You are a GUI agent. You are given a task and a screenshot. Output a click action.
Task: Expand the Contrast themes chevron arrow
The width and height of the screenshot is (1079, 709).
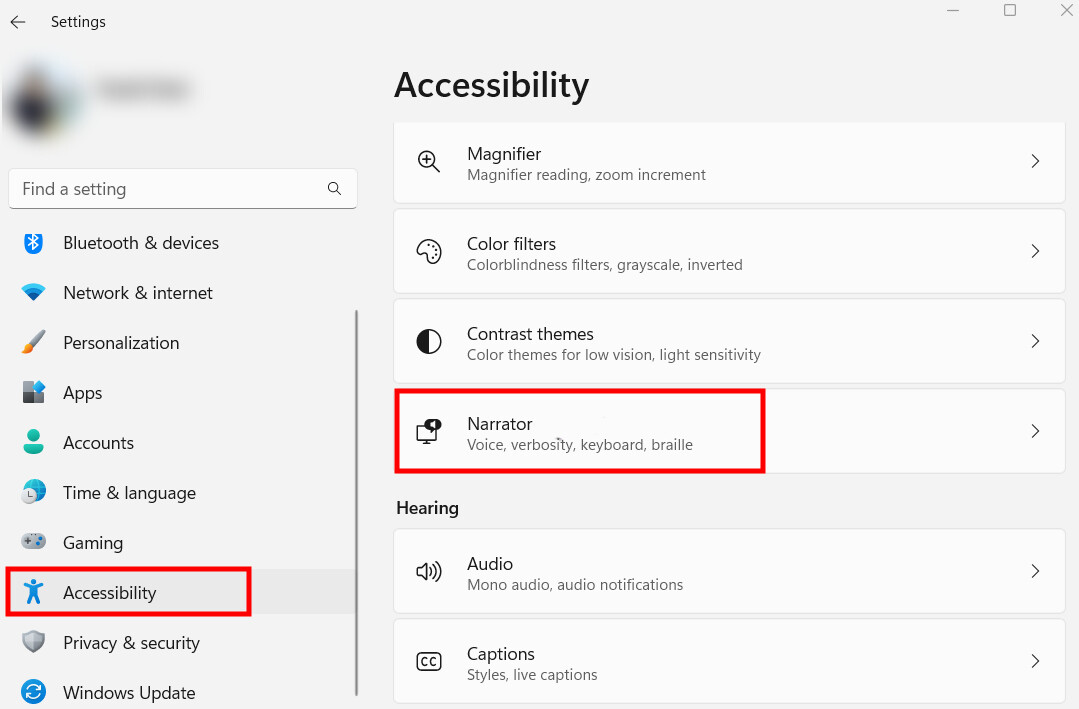pyautogui.click(x=1035, y=341)
